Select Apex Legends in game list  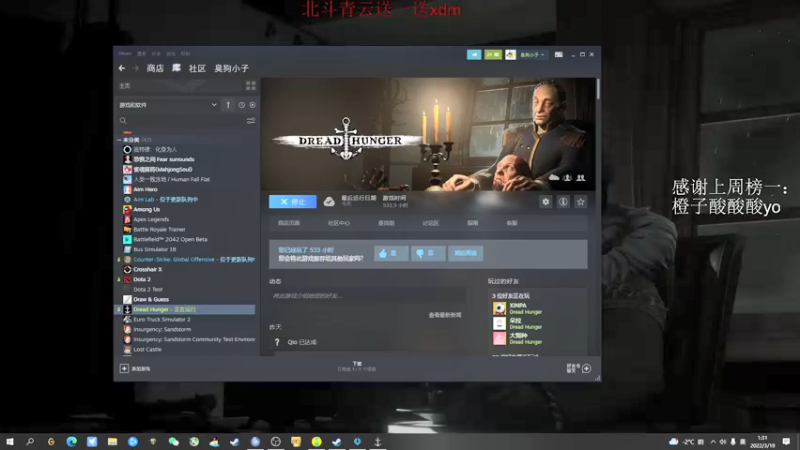click(151, 219)
